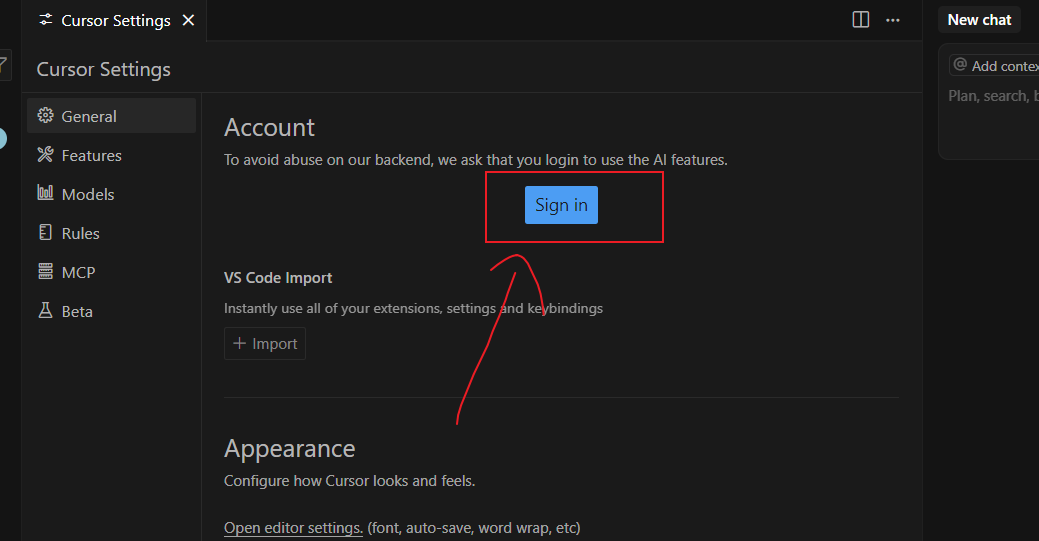Click the 'Instantly use all of your extensions' text
The height and width of the screenshot is (541, 1039).
[413, 308]
